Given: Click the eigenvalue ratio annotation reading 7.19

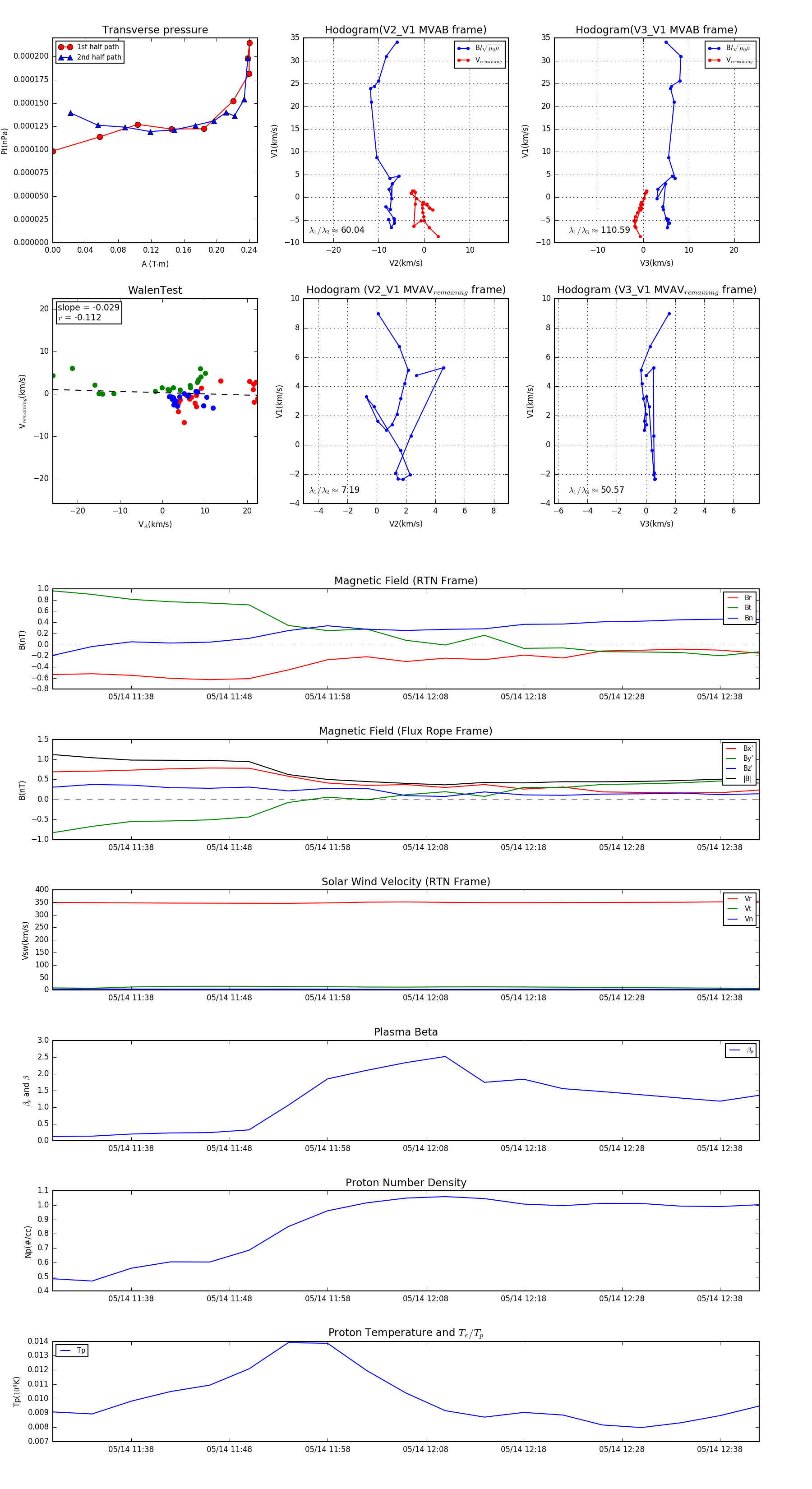Looking at the screenshot, I should click(x=335, y=490).
